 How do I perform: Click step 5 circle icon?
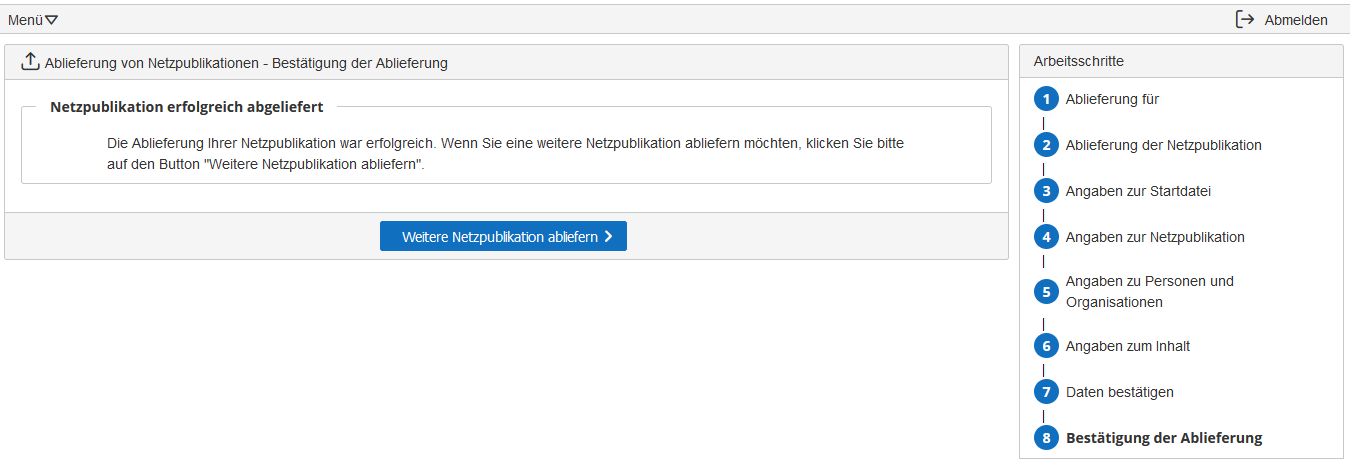1046,292
